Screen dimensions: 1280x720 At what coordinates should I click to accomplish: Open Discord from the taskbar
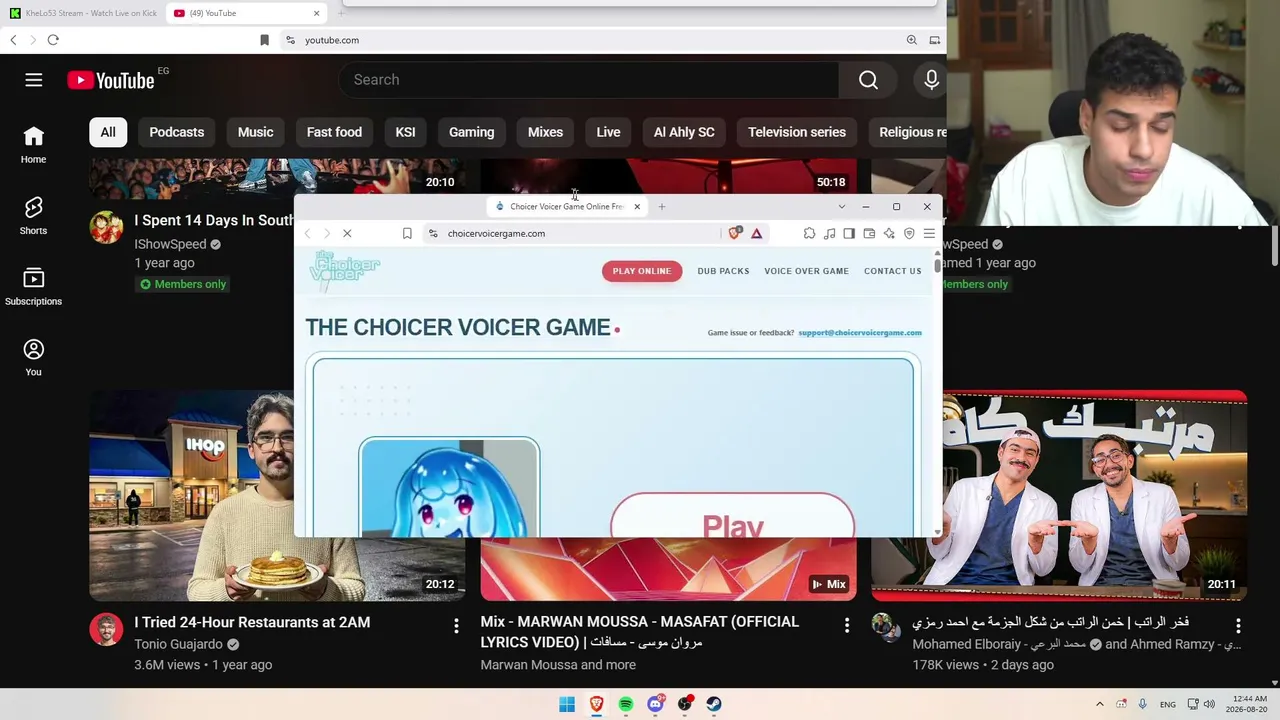pyautogui.click(x=656, y=704)
